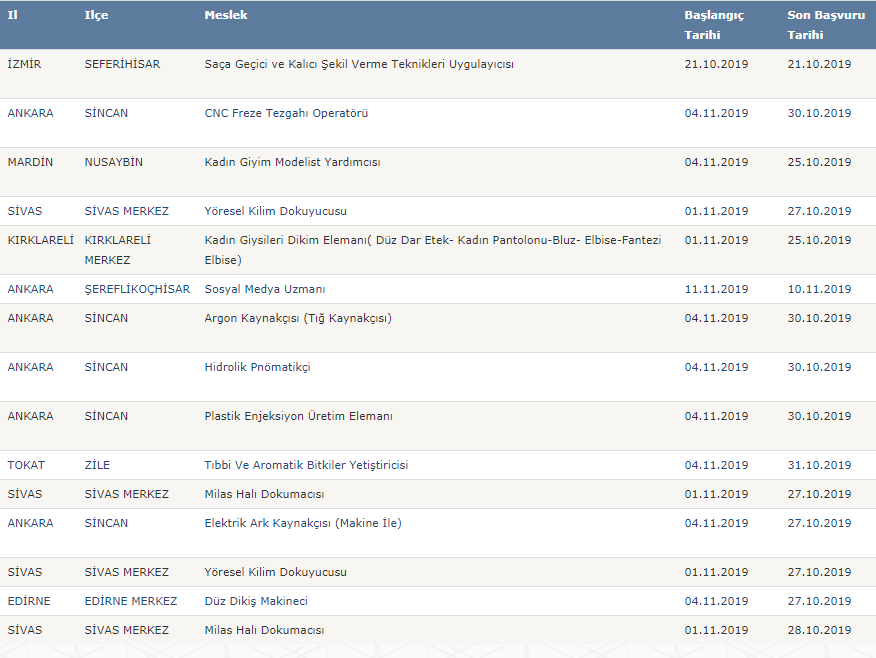Open the CNC Freze Tezgahı Operatörü listing

[286, 113]
